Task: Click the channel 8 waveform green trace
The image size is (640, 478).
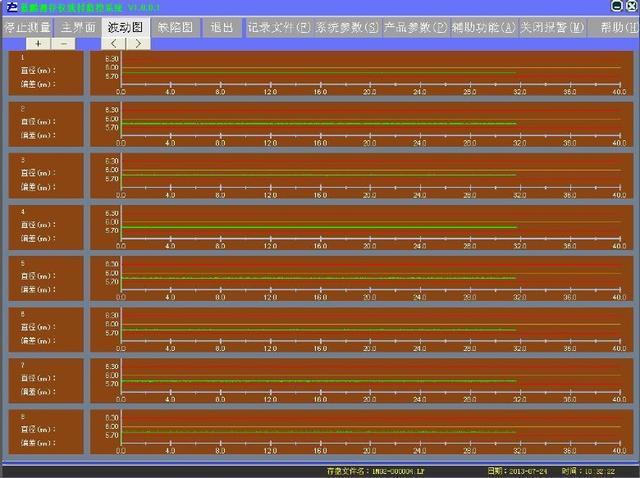Action: click(x=300, y=432)
